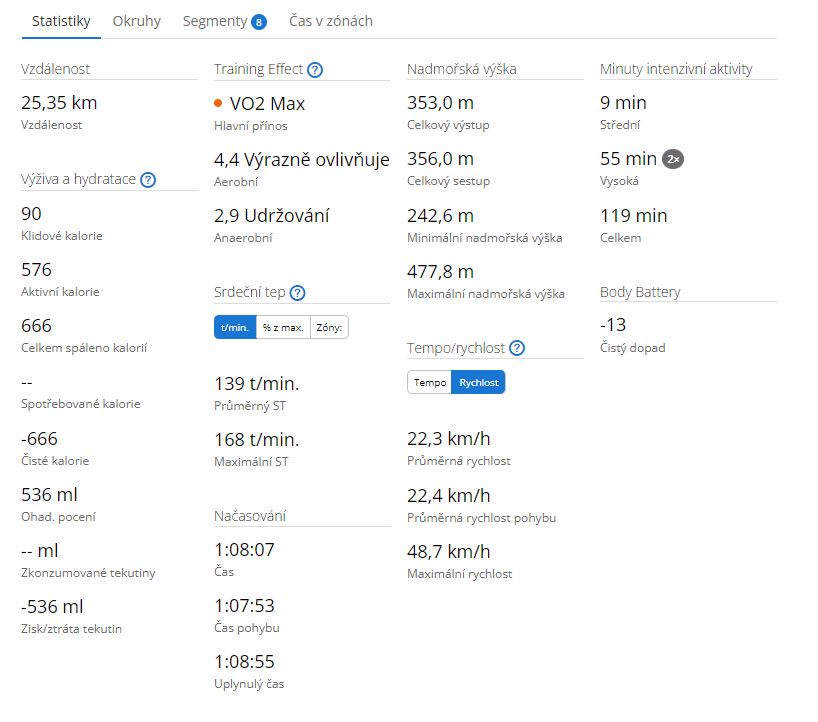Select the Zóny heart rate view

click(x=329, y=327)
